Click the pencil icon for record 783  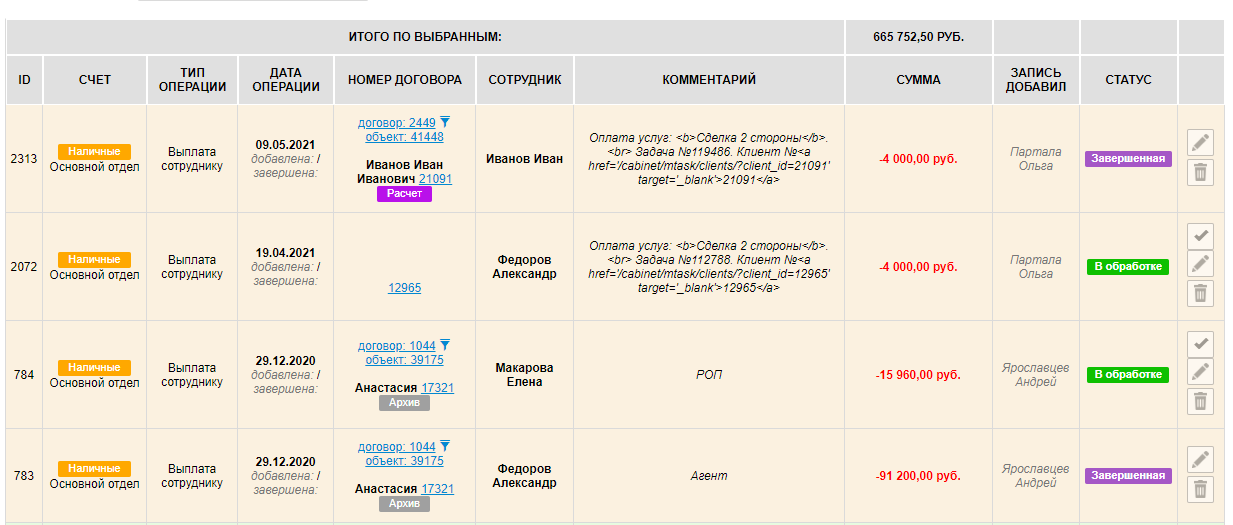tap(1201, 460)
